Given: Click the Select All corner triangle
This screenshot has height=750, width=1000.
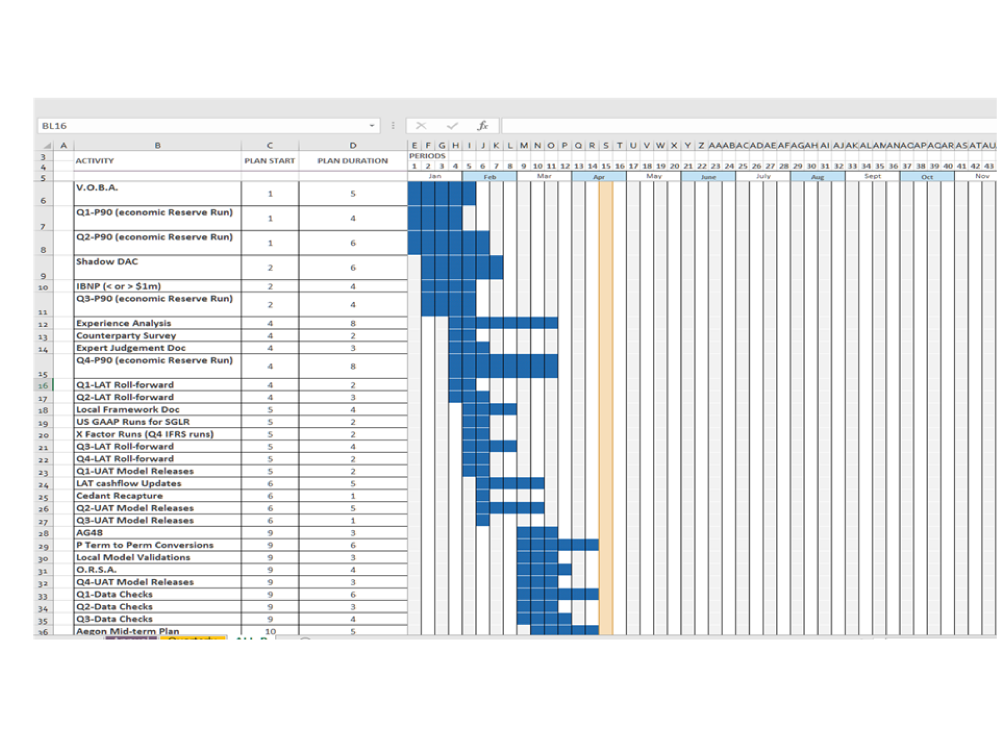Looking at the screenshot, I should coord(46,145).
